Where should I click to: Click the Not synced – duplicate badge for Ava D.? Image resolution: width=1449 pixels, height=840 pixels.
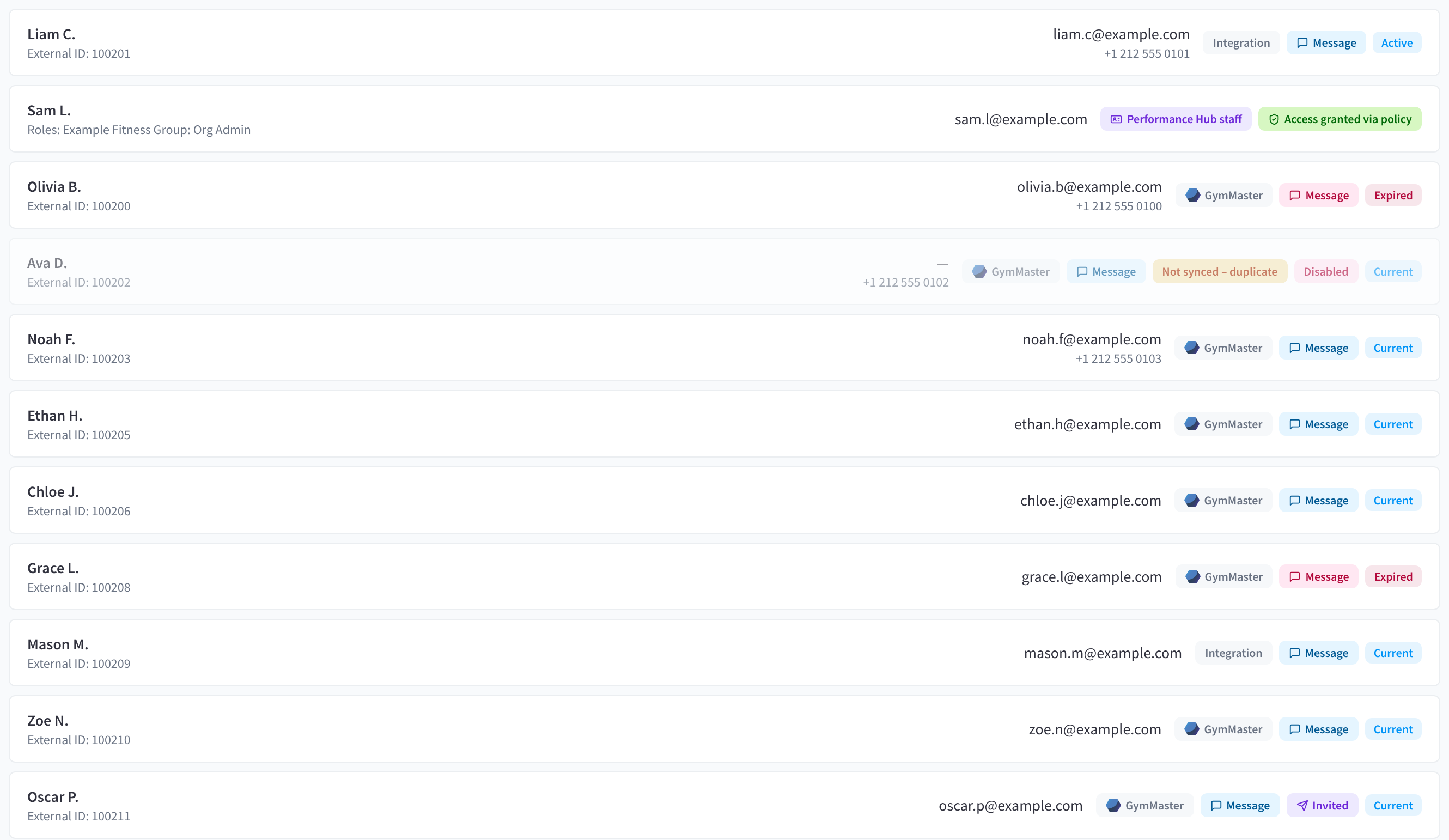(x=1220, y=272)
